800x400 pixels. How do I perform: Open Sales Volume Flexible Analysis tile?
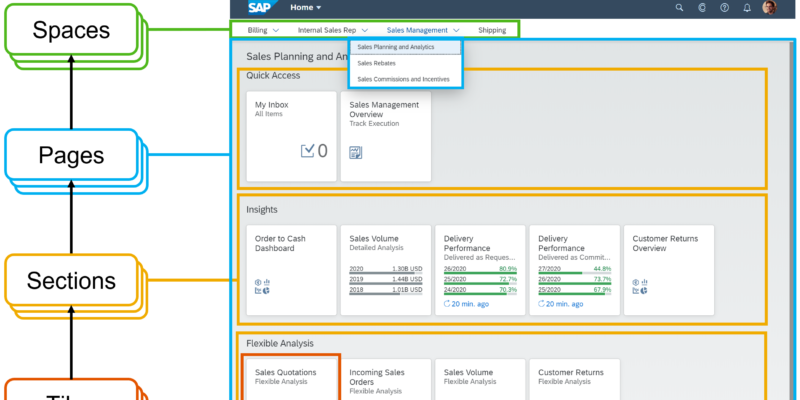tap(480, 379)
